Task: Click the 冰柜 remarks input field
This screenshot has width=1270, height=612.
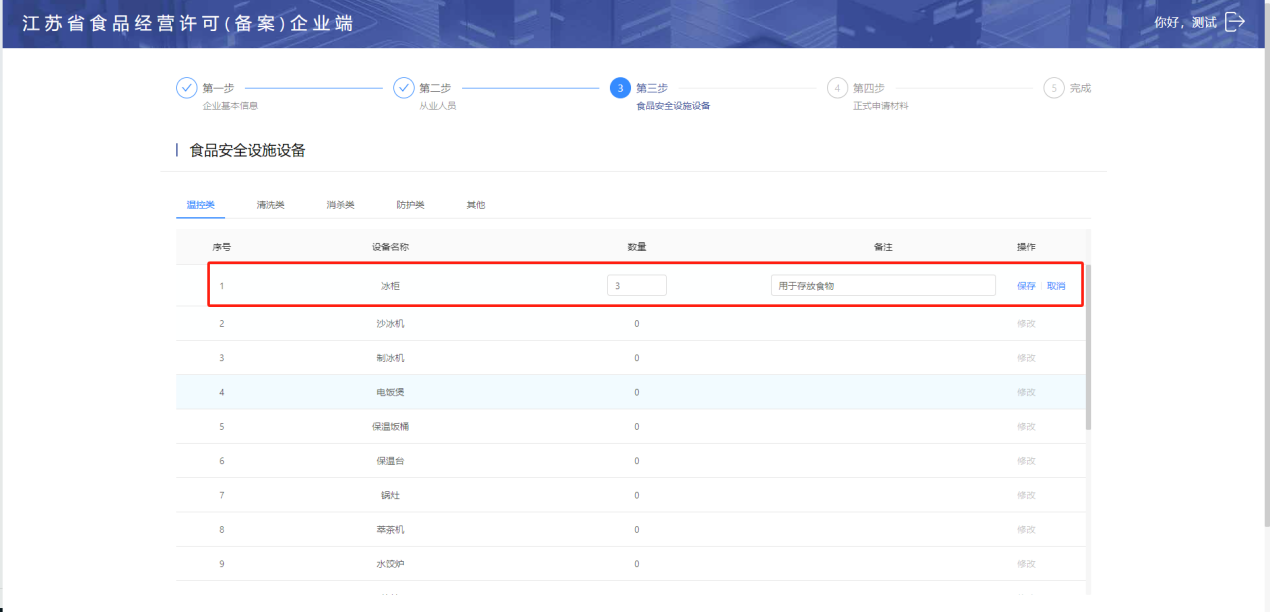Action: pyautogui.click(x=882, y=286)
